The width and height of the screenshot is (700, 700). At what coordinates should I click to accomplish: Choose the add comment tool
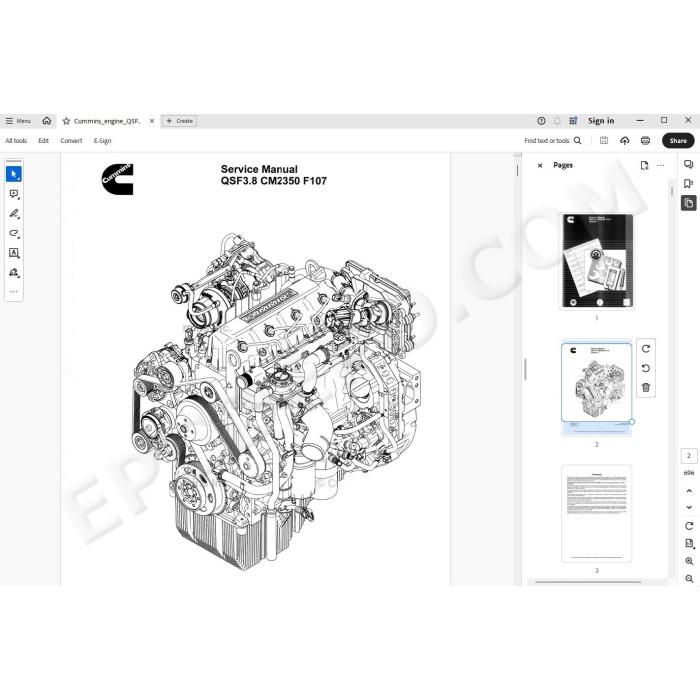(14, 194)
